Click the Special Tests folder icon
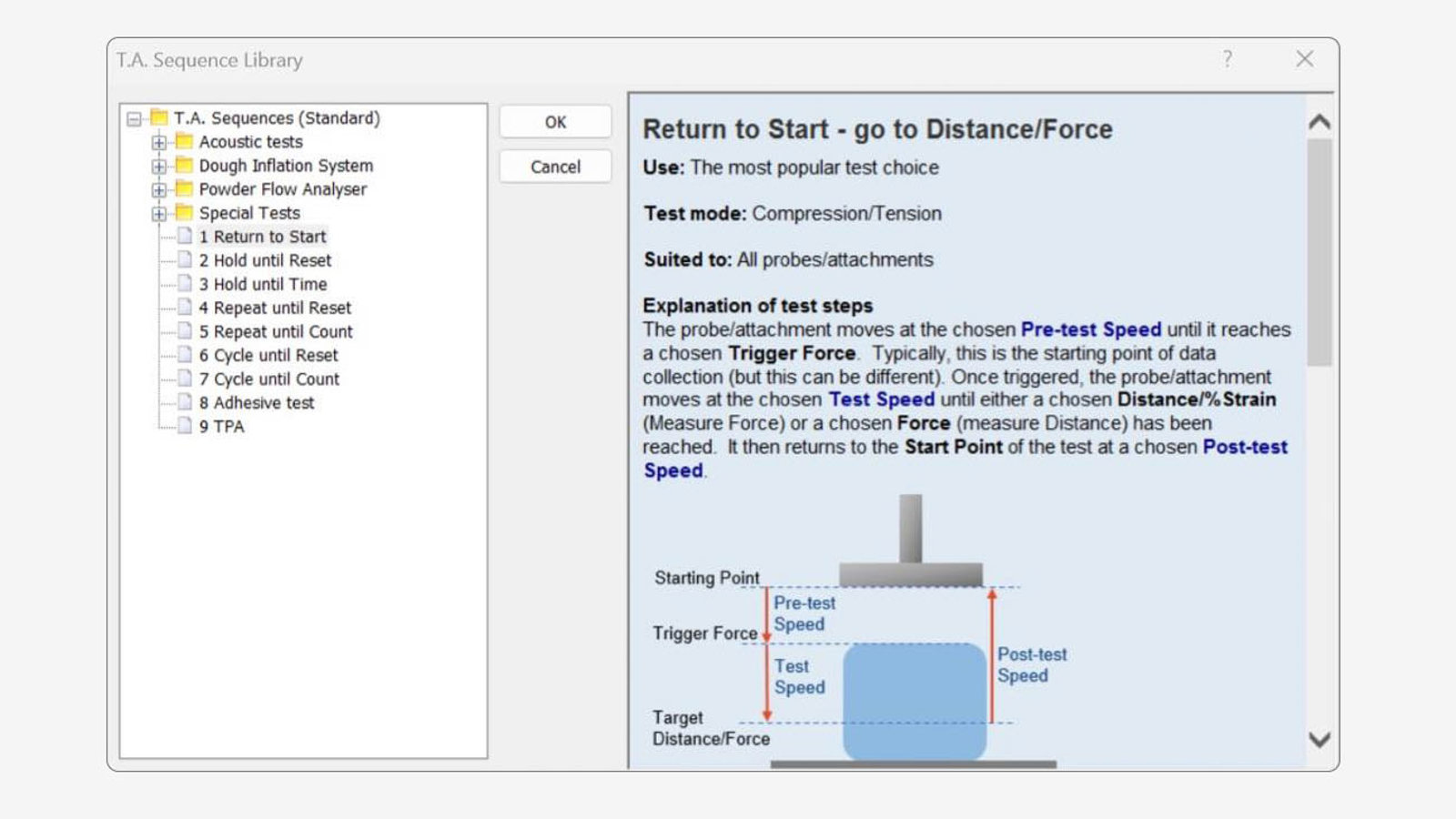This screenshot has width=1456, height=819. [x=182, y=213]
